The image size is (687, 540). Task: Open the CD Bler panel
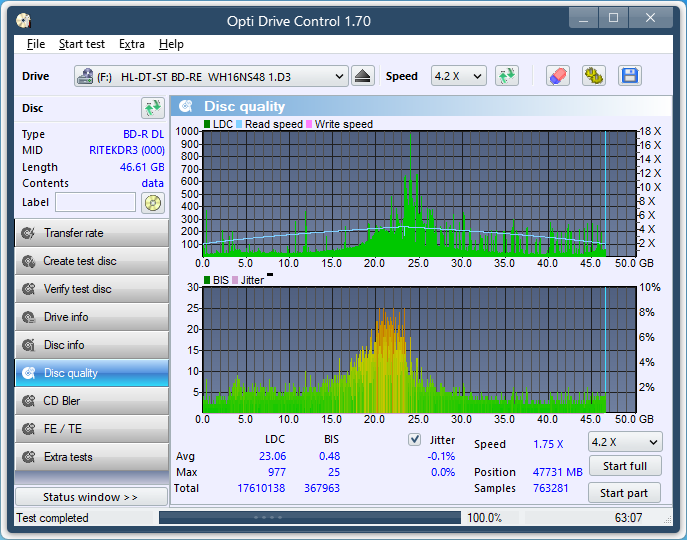(91, 401)
